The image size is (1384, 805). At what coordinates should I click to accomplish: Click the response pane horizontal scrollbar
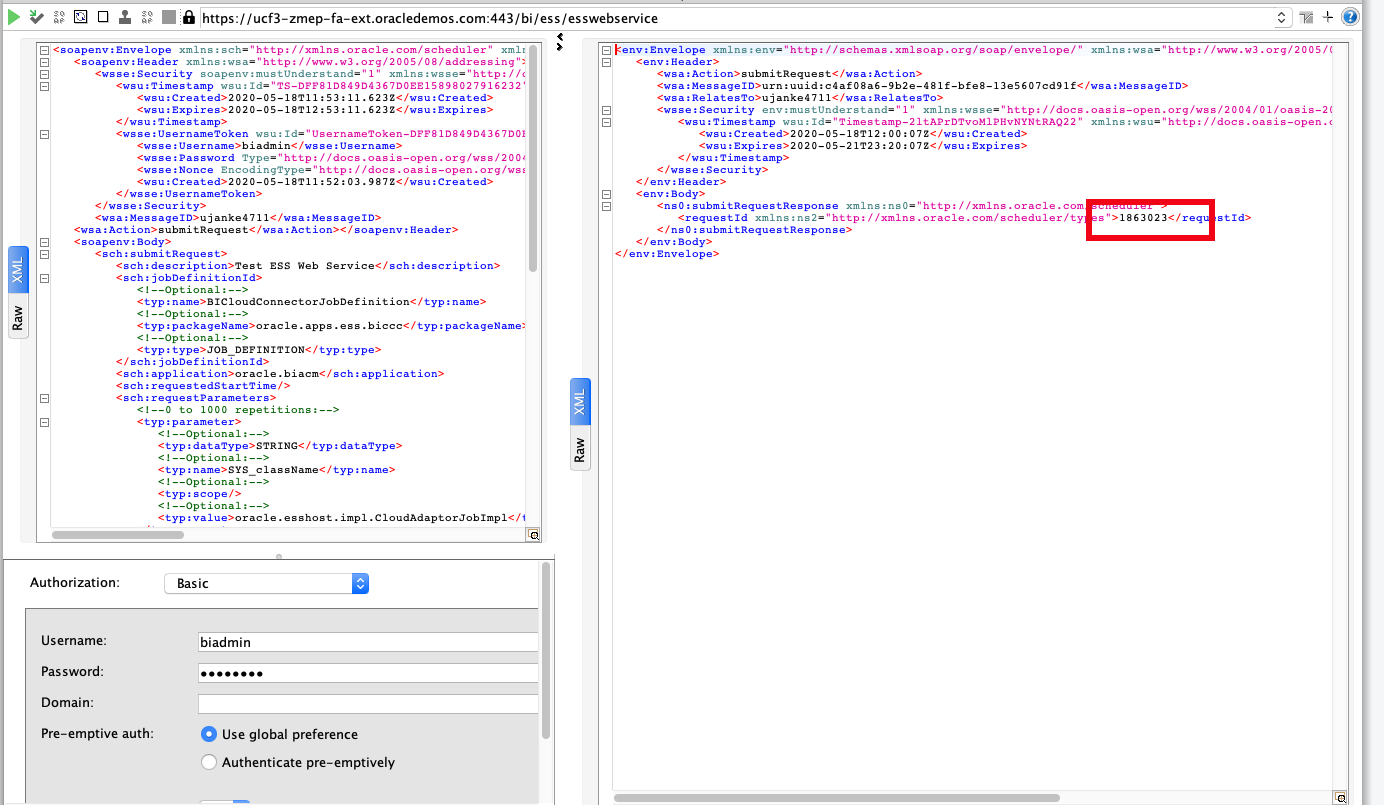tap(836, 797)
